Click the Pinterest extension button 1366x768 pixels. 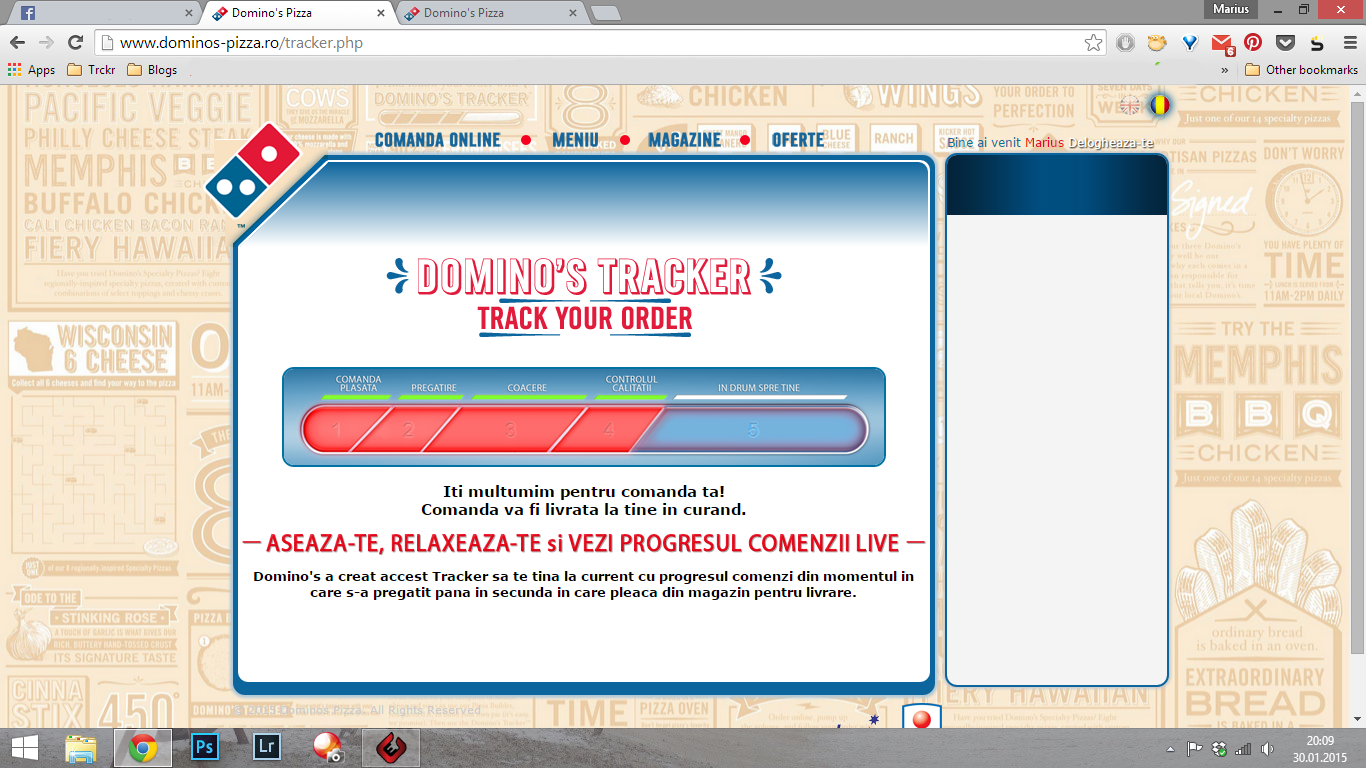[x=1253, y=43]
